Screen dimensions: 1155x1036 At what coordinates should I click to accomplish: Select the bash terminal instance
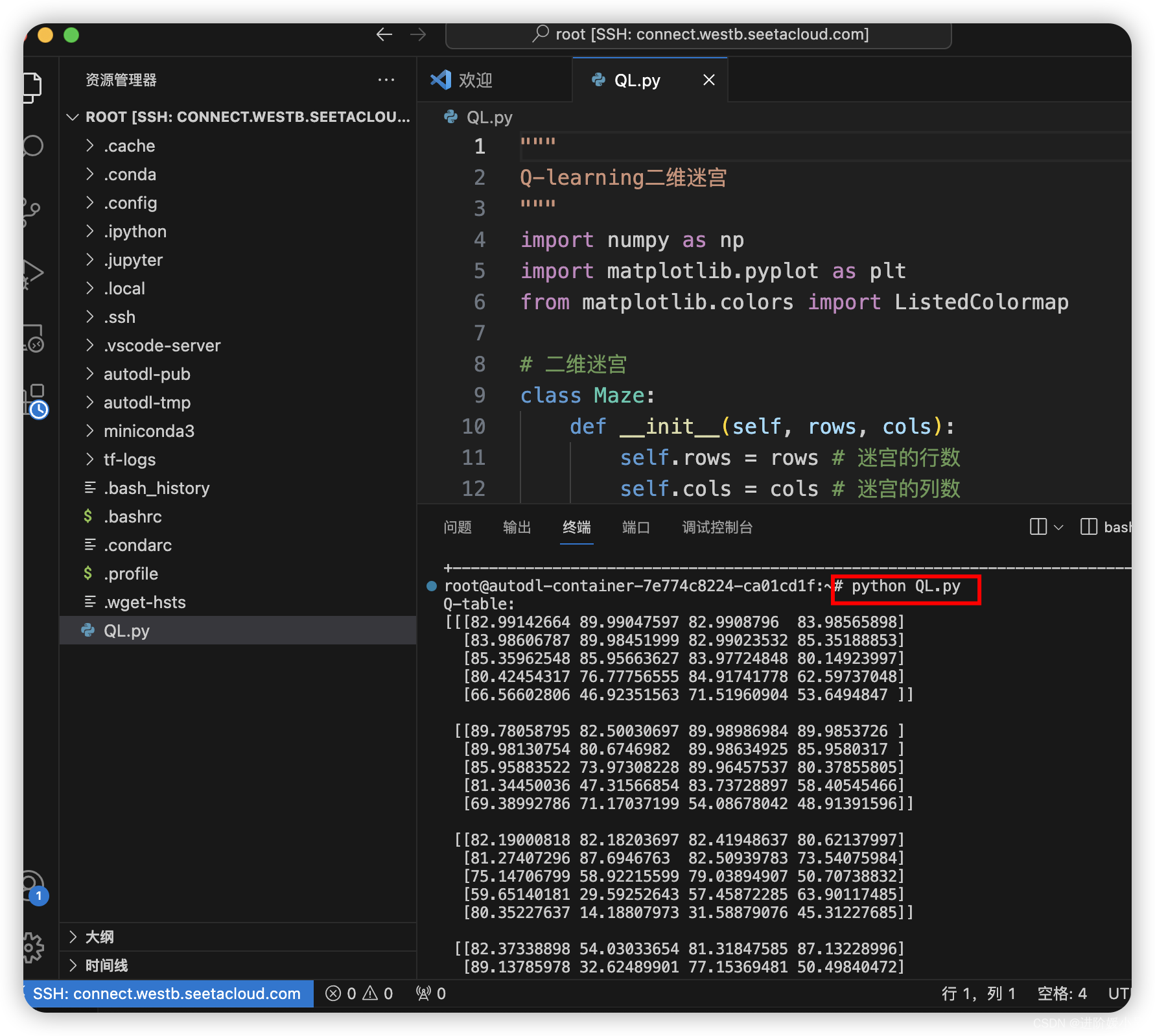tap(1106, 527)
